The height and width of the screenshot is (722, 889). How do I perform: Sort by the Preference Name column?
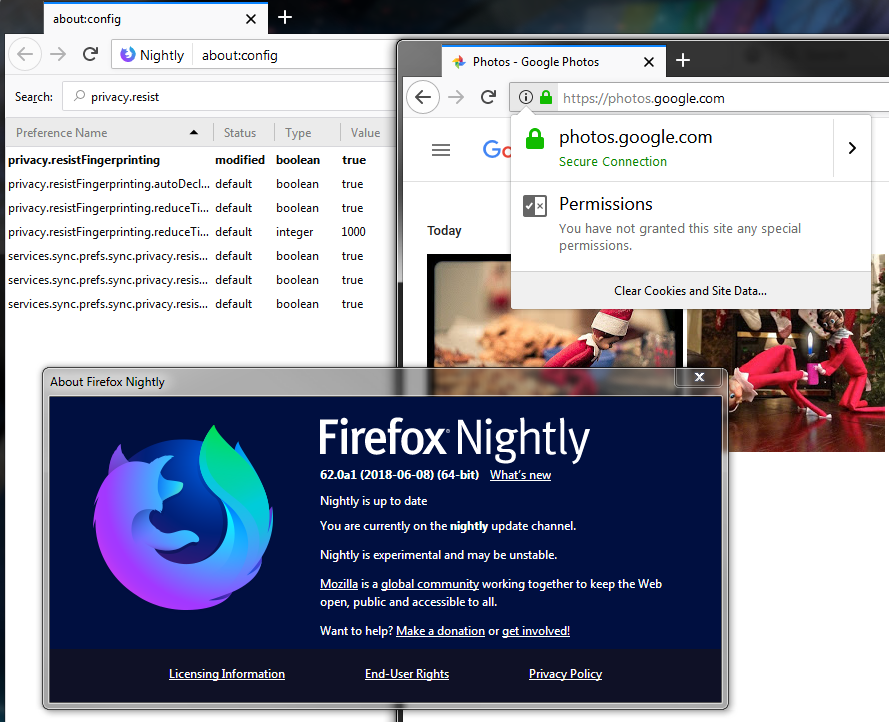[x=108, y=133]
